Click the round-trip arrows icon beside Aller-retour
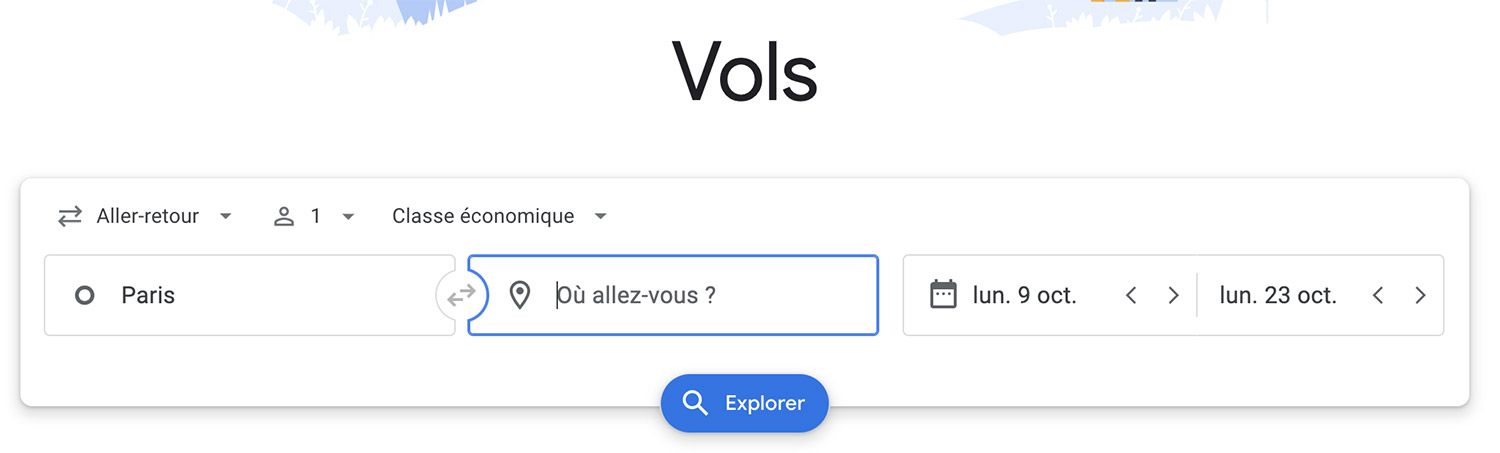Image resolution: width=1500 pixels, height=453 pixels. 69,216
